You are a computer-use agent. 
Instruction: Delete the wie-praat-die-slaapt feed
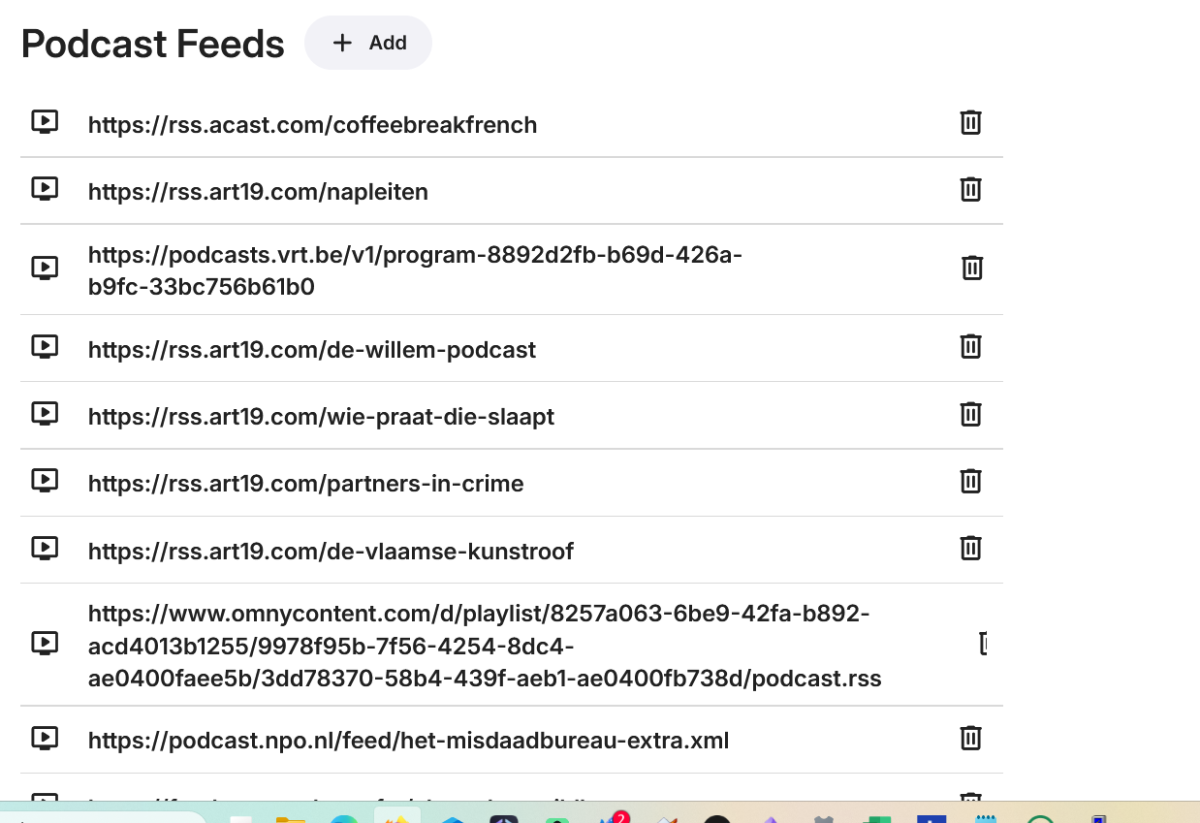click(x=970, y=414)
